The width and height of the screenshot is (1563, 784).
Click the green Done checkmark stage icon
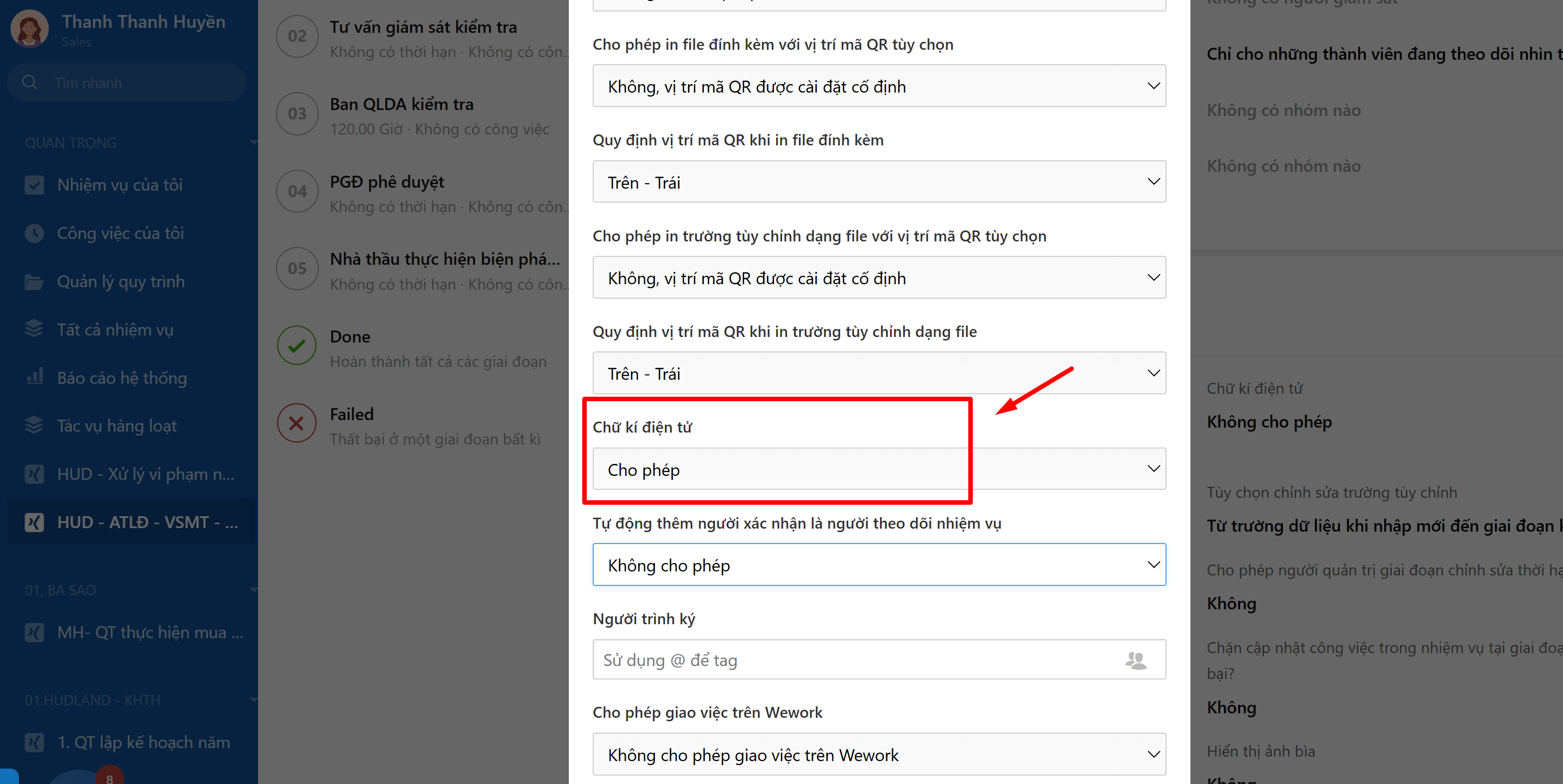click(x=297, y=345)
